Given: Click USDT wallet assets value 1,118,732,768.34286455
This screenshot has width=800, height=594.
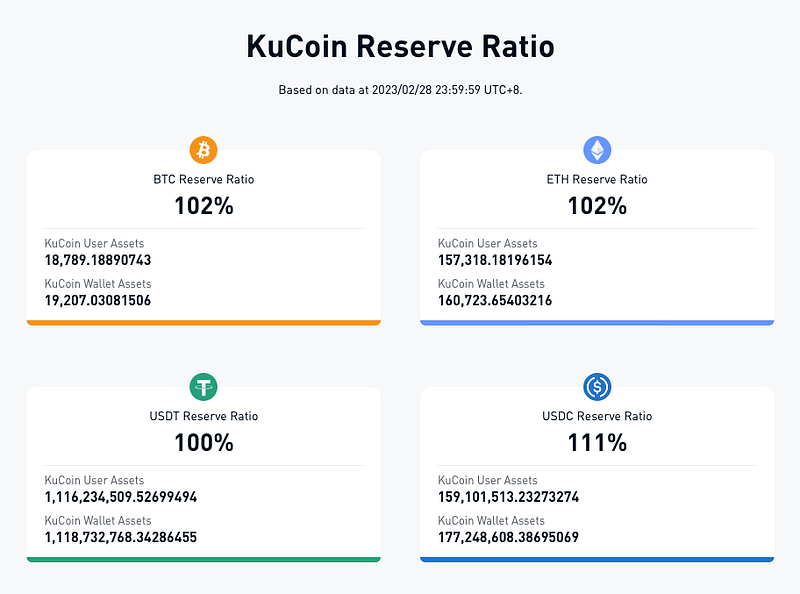Looking at the screenshot, I should [121, 537].
